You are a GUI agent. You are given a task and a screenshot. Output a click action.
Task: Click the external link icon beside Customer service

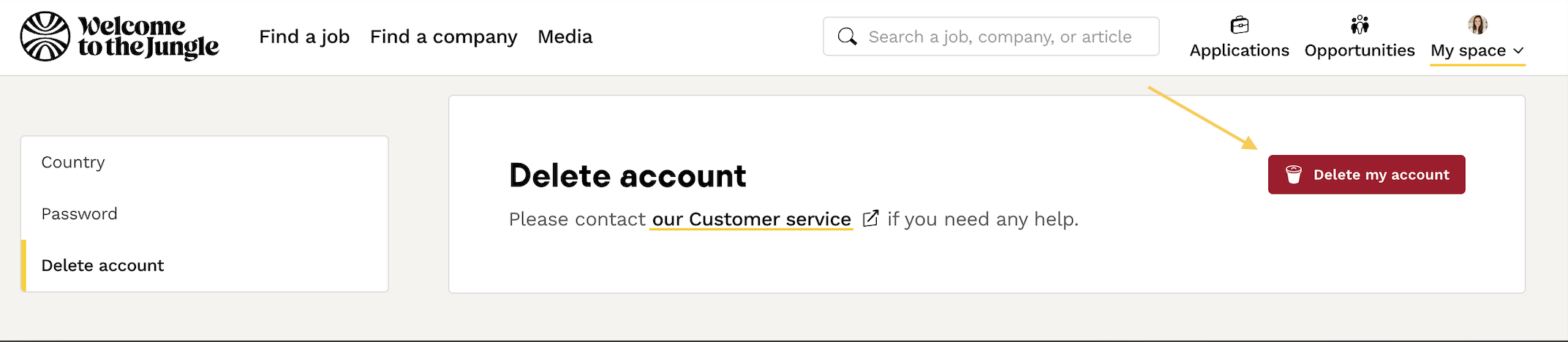870,218
